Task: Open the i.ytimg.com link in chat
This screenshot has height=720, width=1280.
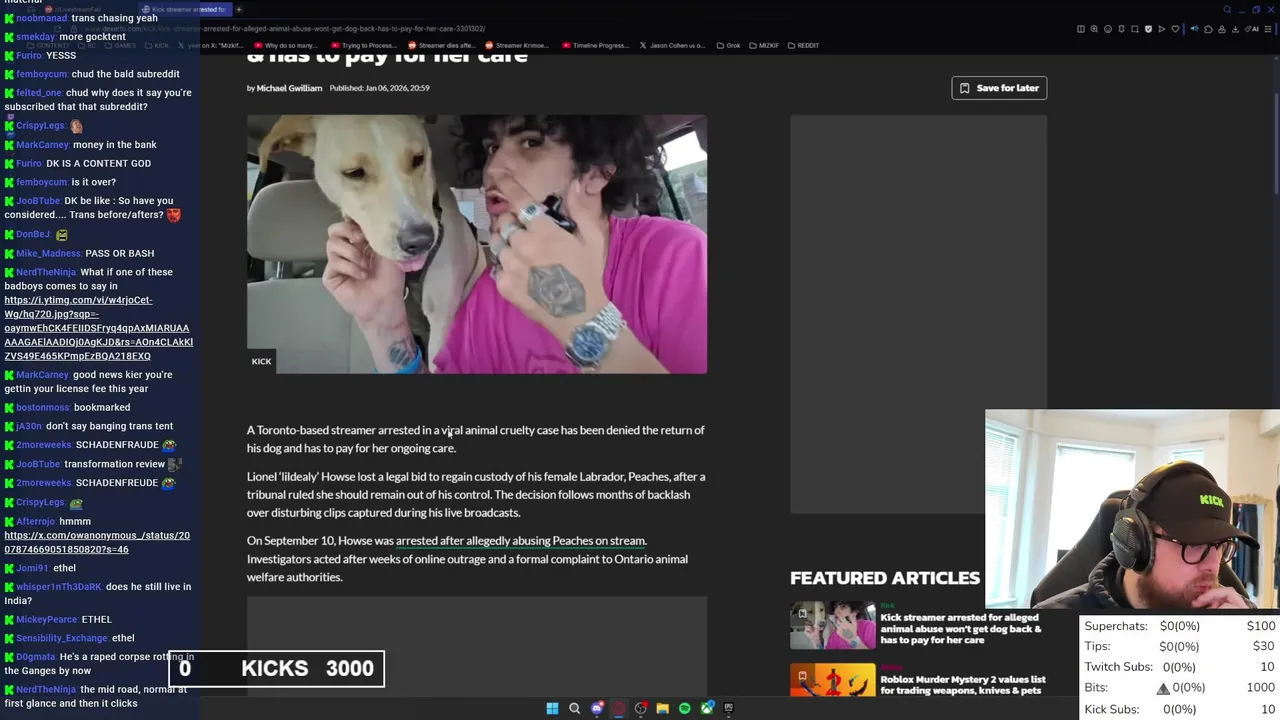Action: coord(98,328)
